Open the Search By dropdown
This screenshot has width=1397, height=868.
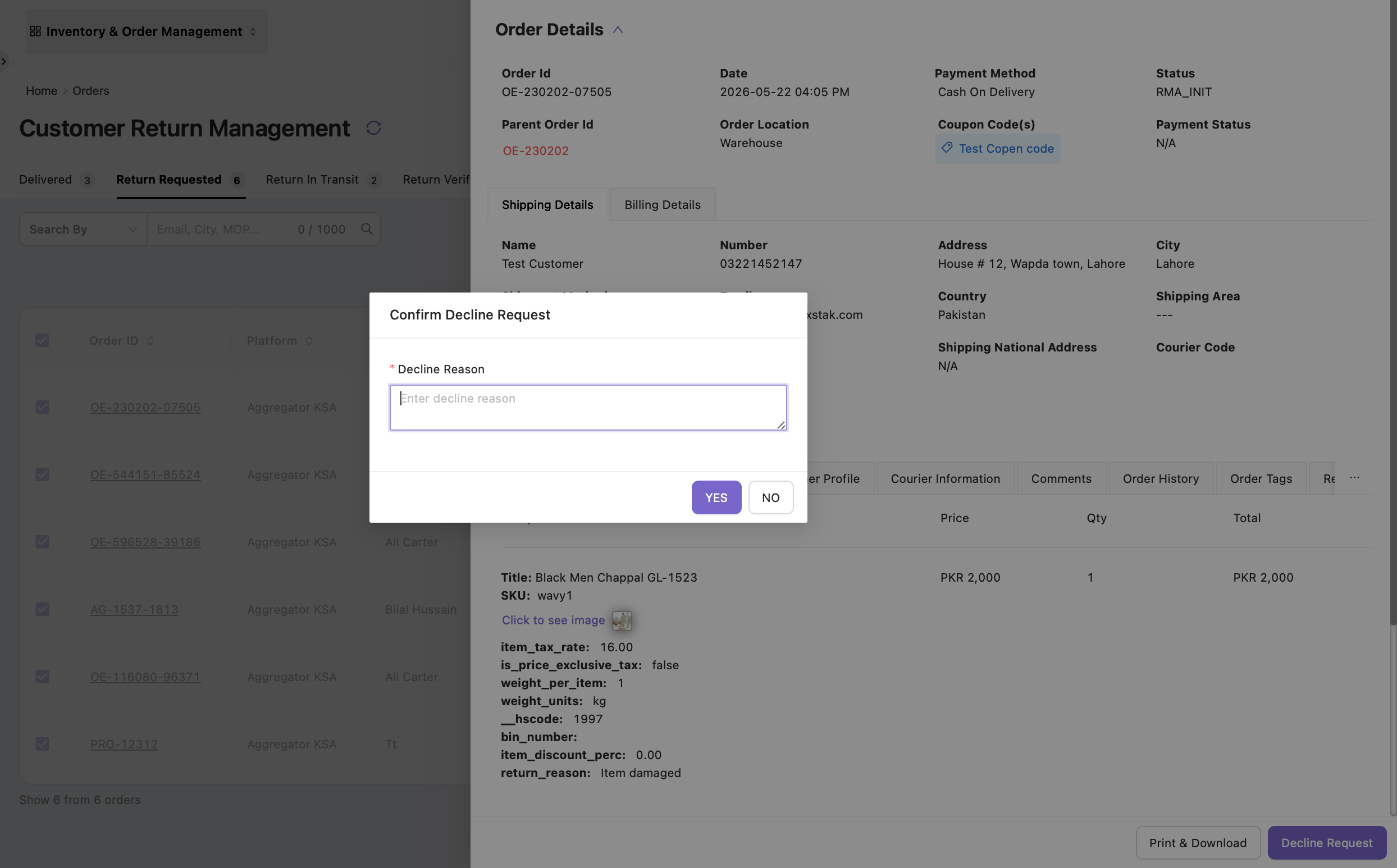[83, 229]
